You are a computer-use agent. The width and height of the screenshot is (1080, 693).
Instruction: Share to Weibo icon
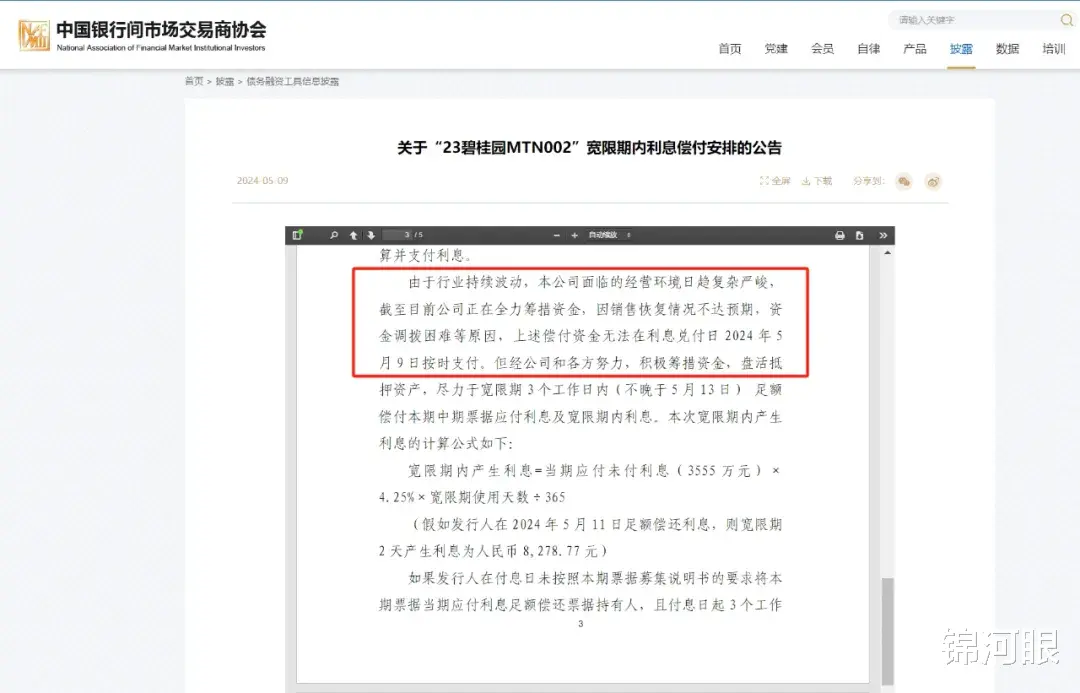point(933,182)
